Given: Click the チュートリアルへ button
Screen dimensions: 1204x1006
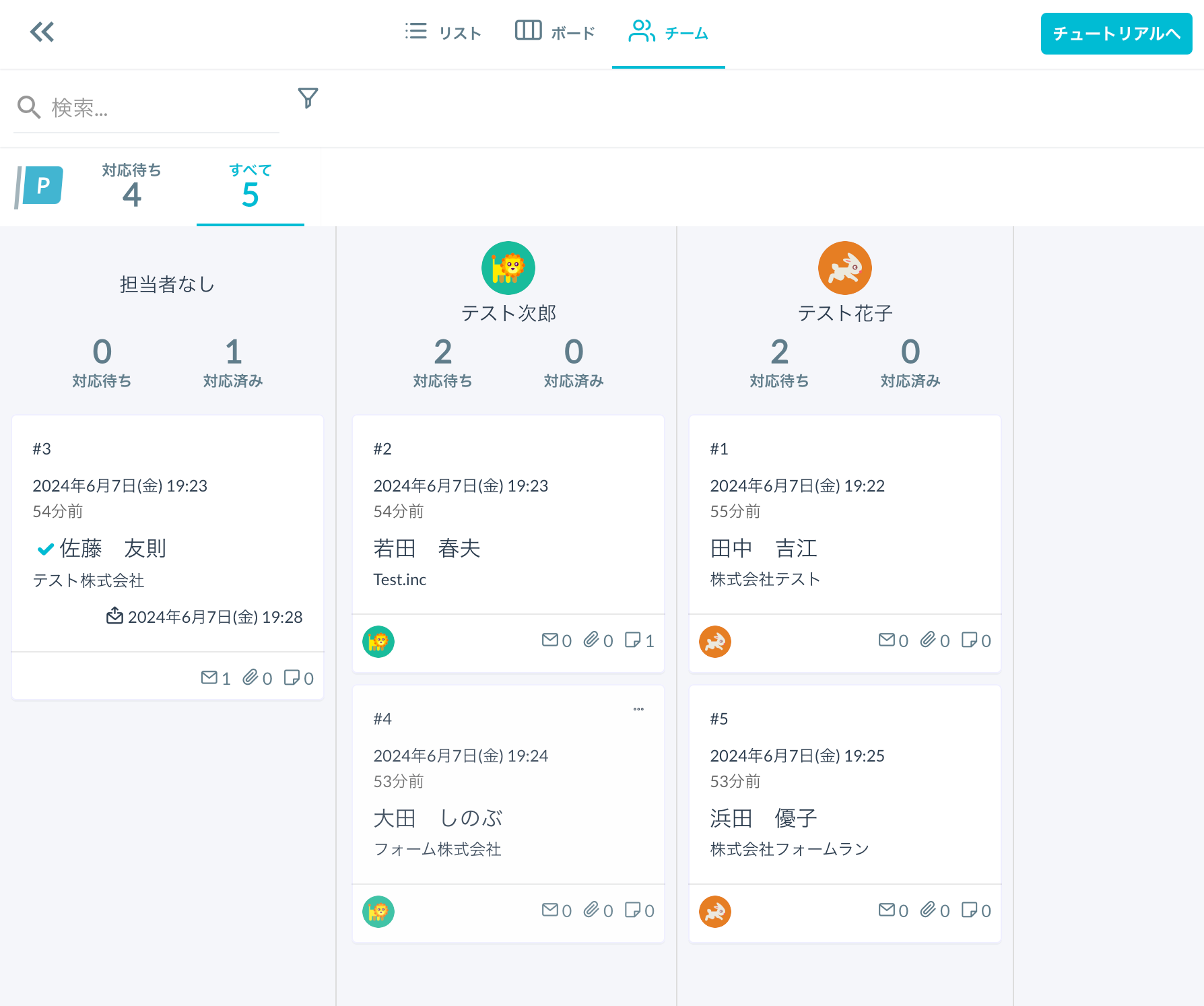Looking at the screenshot, I should pyautogui.click(x=1116, y=34).
